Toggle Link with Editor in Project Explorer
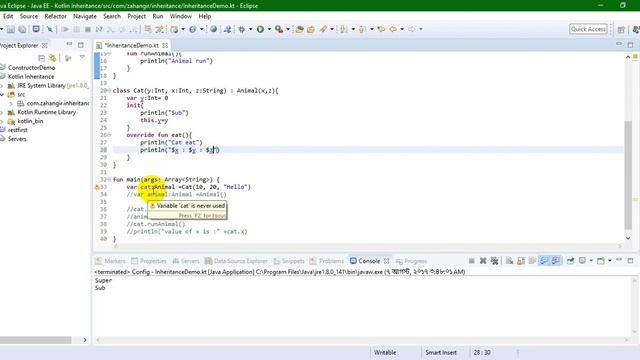The image size is (640, 360). (52, 58)
